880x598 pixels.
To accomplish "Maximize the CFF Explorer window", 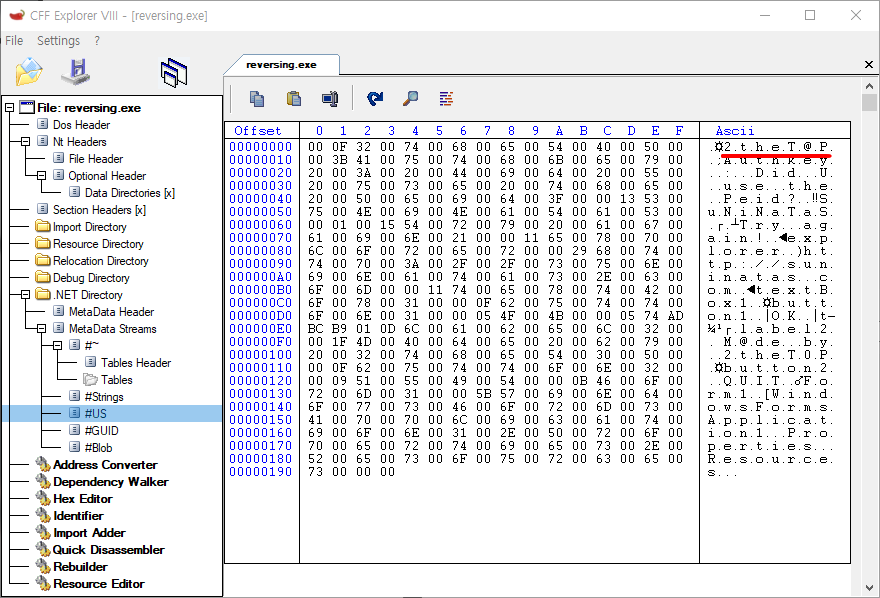I will (810, 15).
